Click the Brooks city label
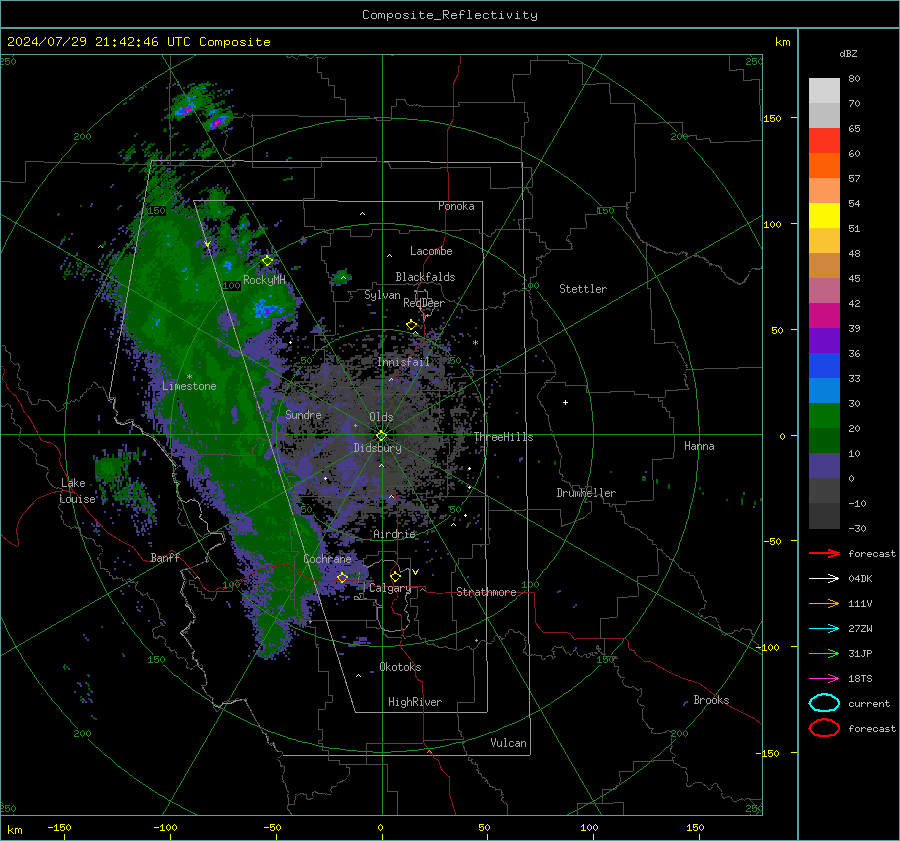 pos(711,700)
